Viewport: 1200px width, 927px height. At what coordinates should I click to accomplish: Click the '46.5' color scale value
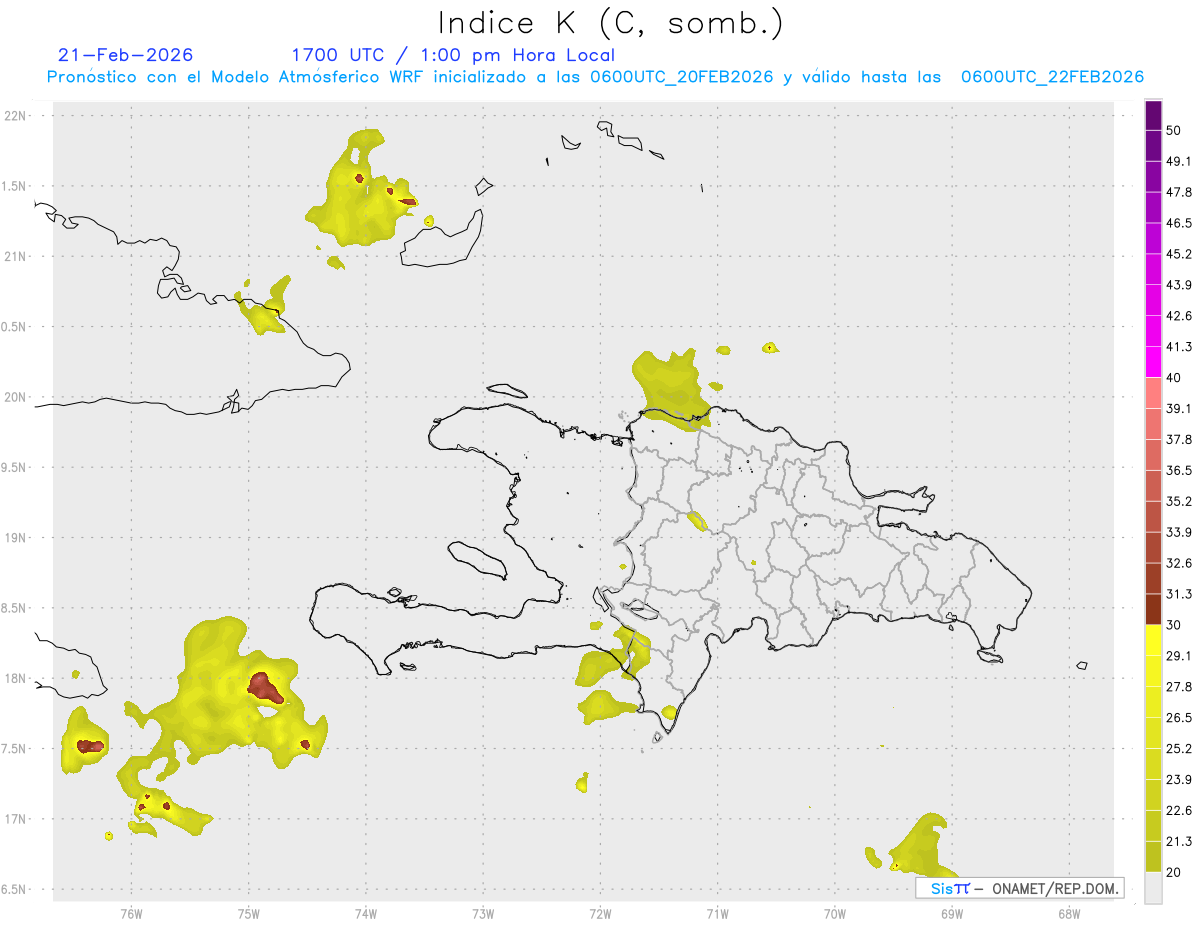(x=1178, y=223)
